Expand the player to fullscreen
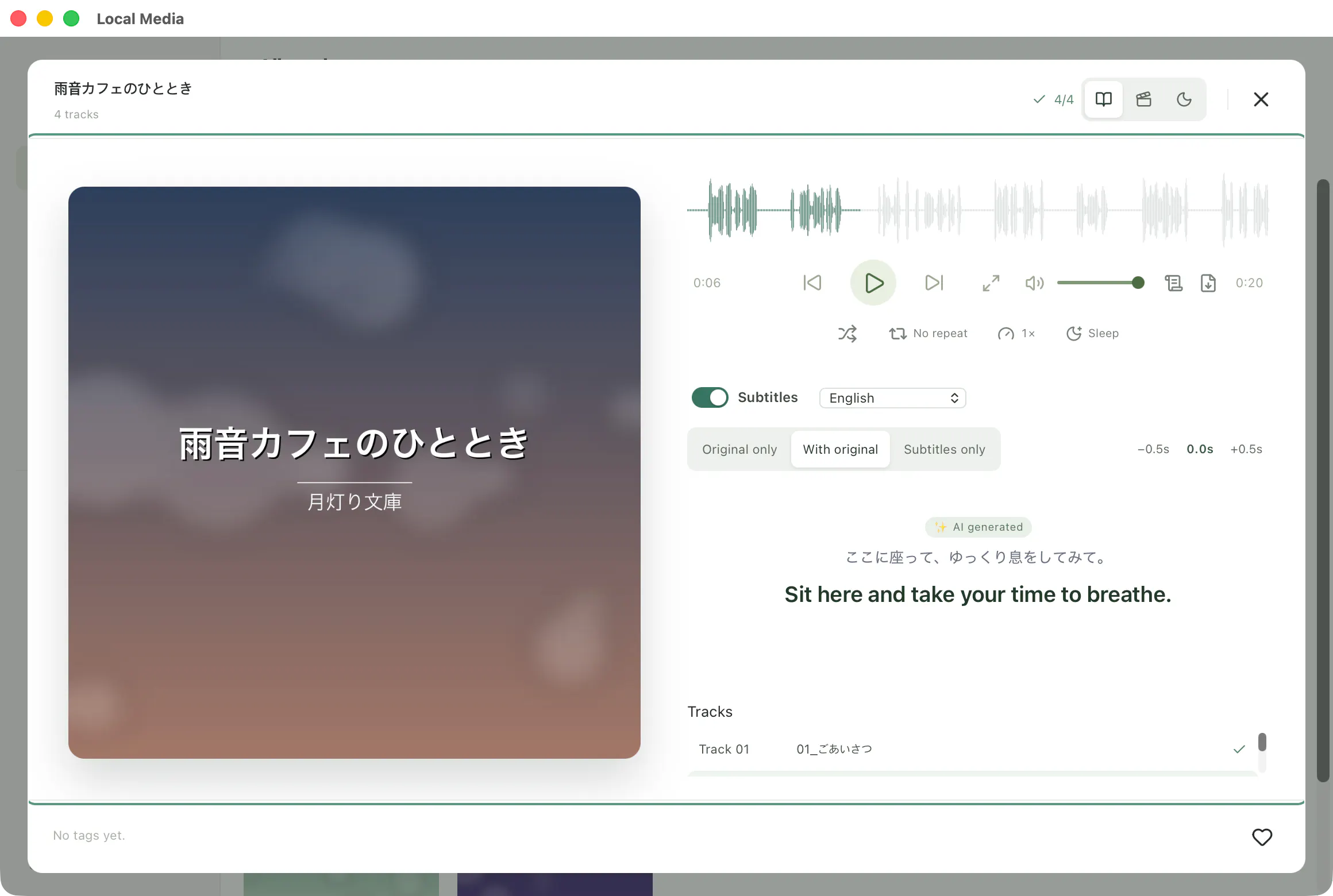Screen dimensions: 1333x896 coord(991,283)
